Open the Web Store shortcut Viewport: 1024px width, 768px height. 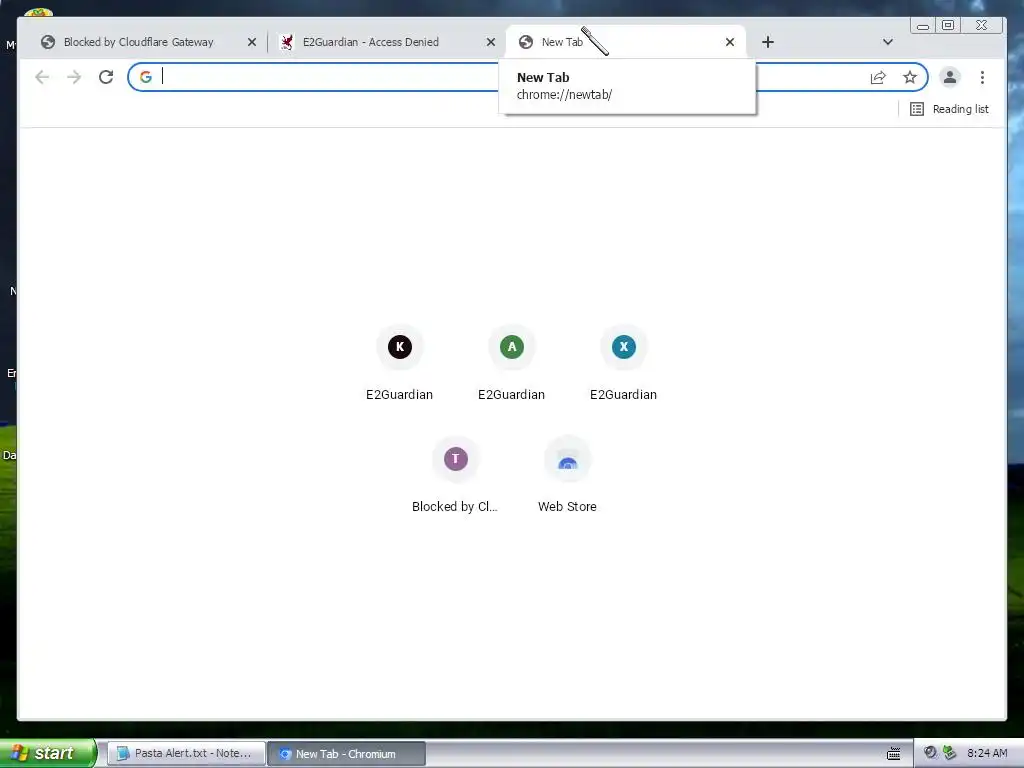pos(568,475)
